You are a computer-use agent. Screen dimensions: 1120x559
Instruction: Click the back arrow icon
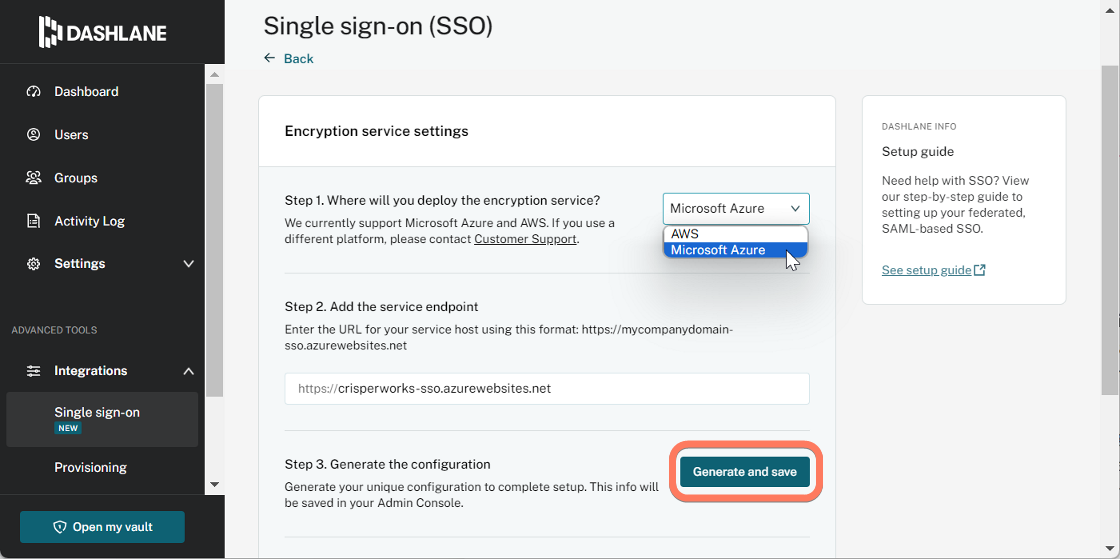[x=269, y=58]
